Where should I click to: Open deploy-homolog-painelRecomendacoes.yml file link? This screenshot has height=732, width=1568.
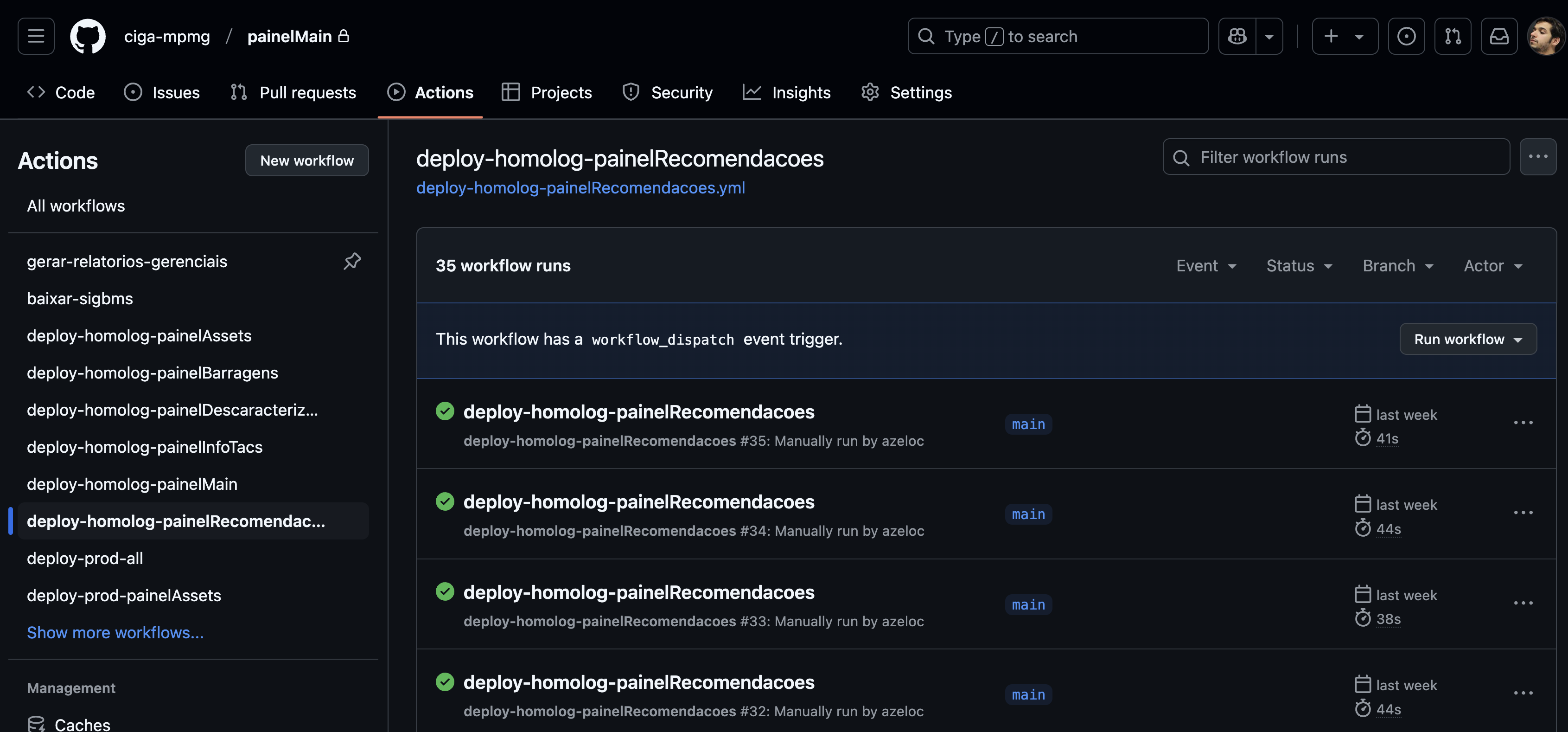point(580,187)
